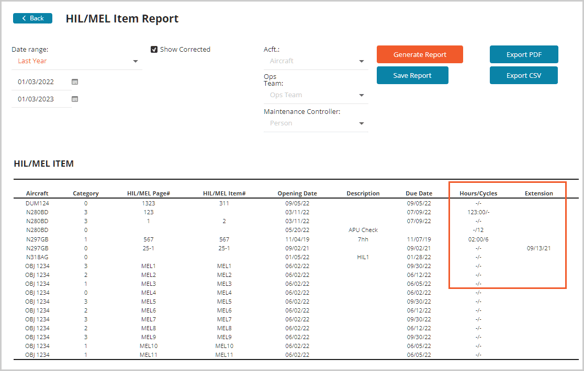Screen dimensions: 584x371
Task: Click the Due Date column header
Action: [419, 193]
